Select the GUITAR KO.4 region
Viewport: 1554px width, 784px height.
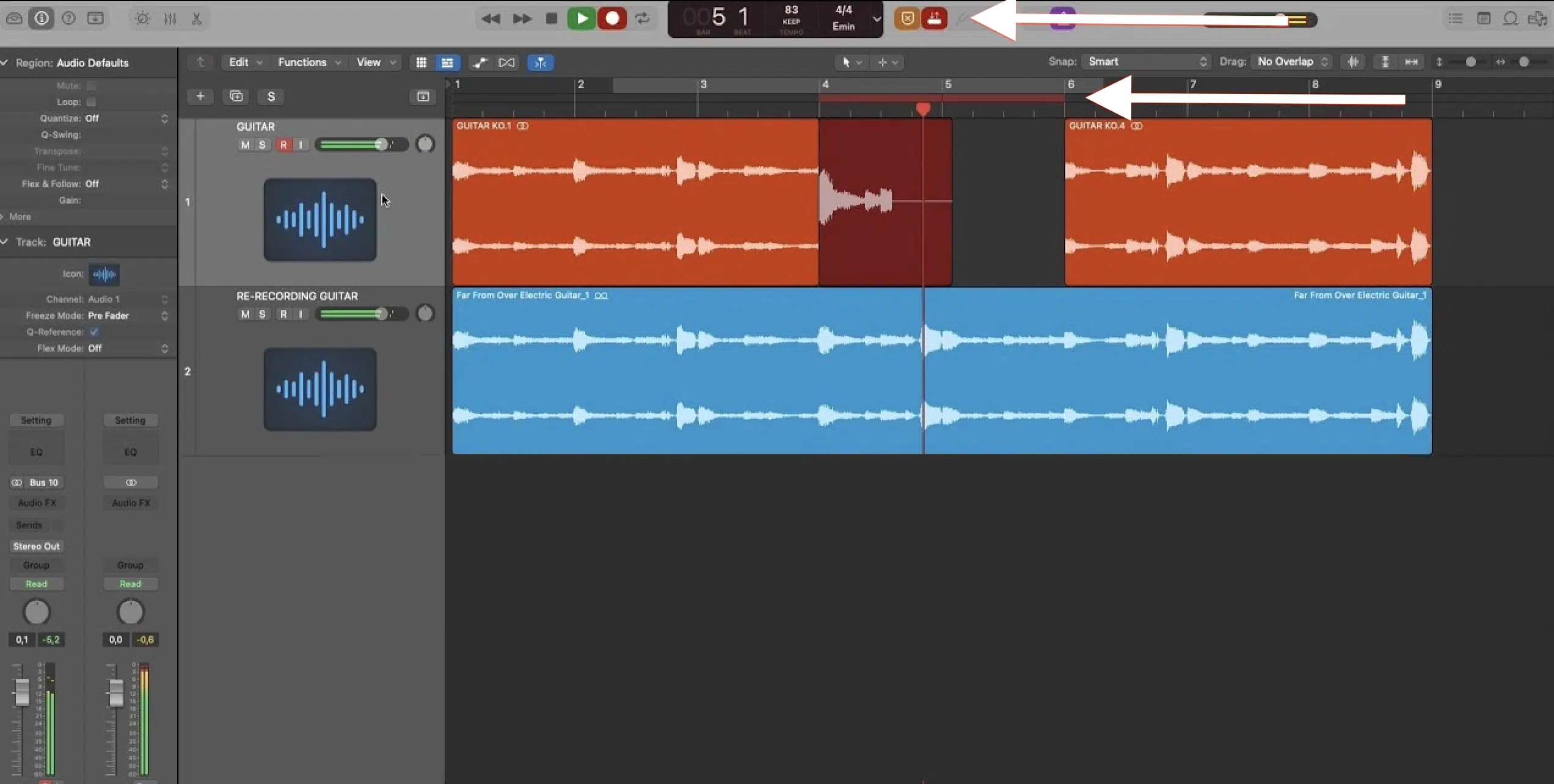coord(1248,201)
